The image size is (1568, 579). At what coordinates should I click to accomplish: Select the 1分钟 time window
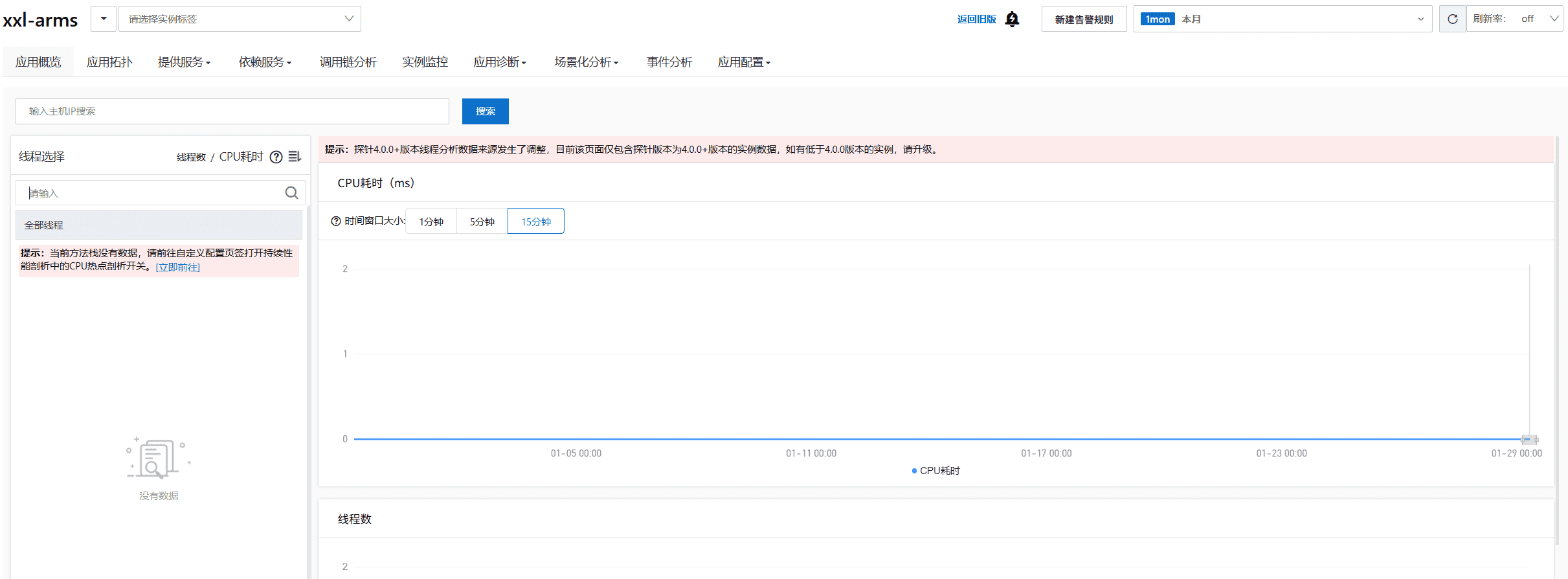tap(431, 221)
